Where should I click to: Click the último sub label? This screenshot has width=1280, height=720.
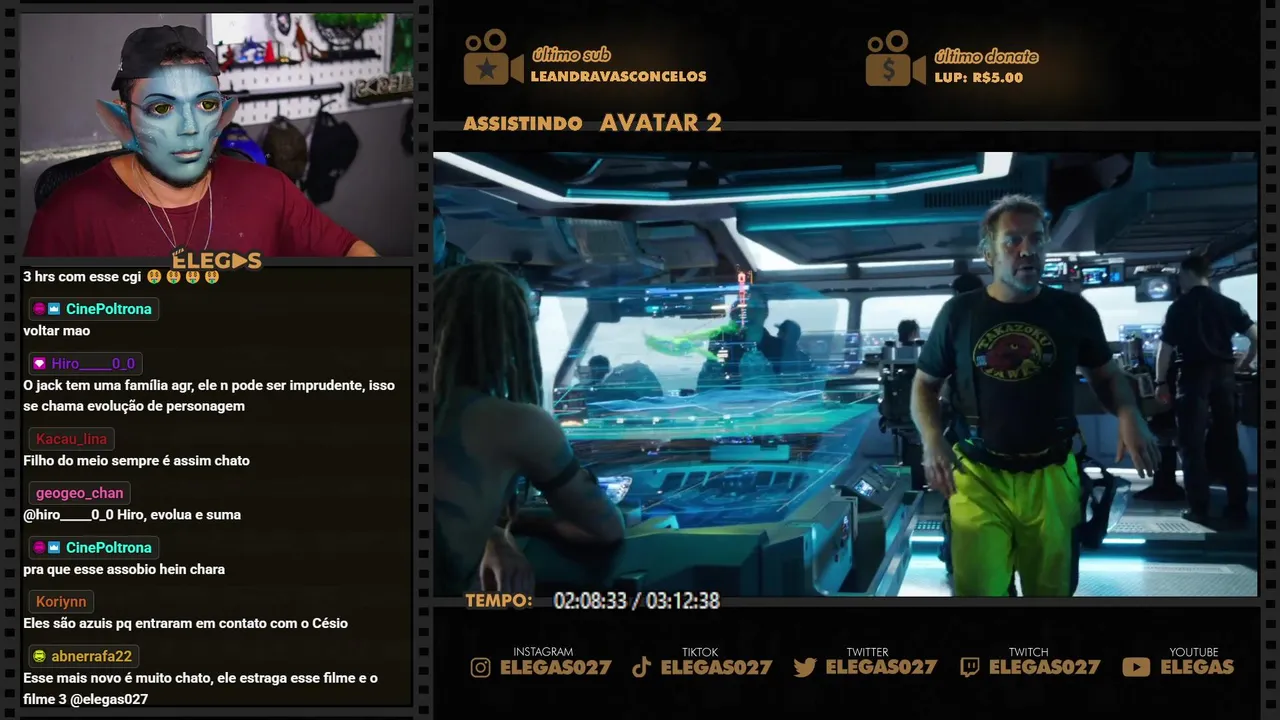pos(571,55)
